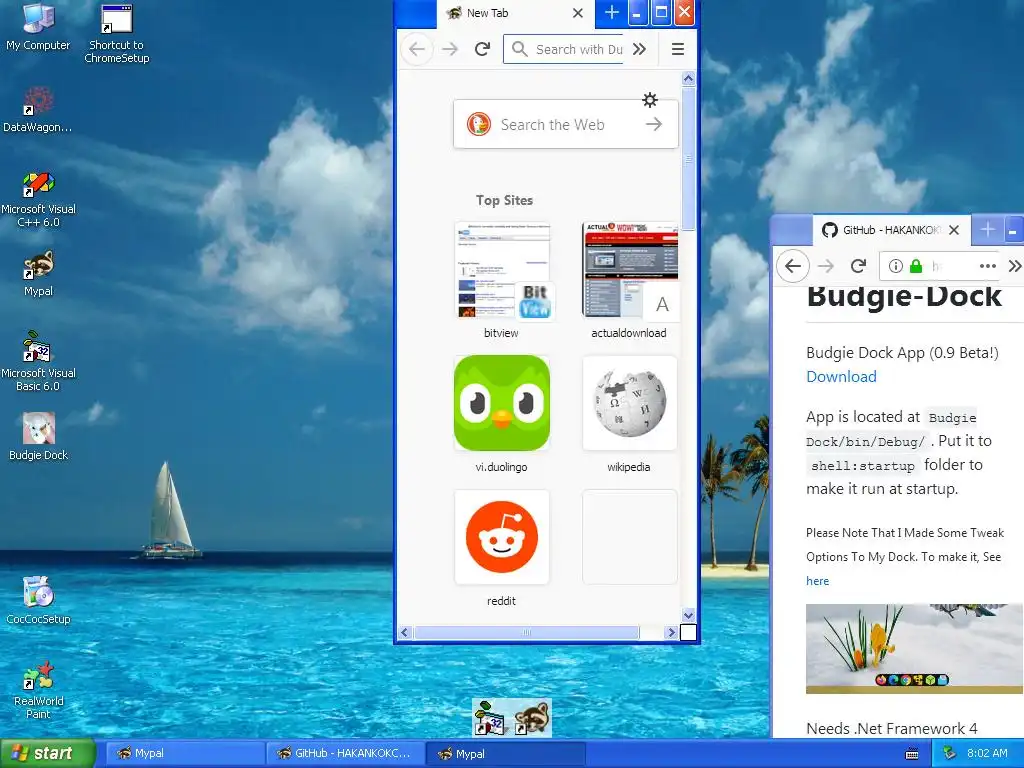The image size is (1024, 768).
Task: Run CocCocSetup desktop icon
Action: [38, 600]
